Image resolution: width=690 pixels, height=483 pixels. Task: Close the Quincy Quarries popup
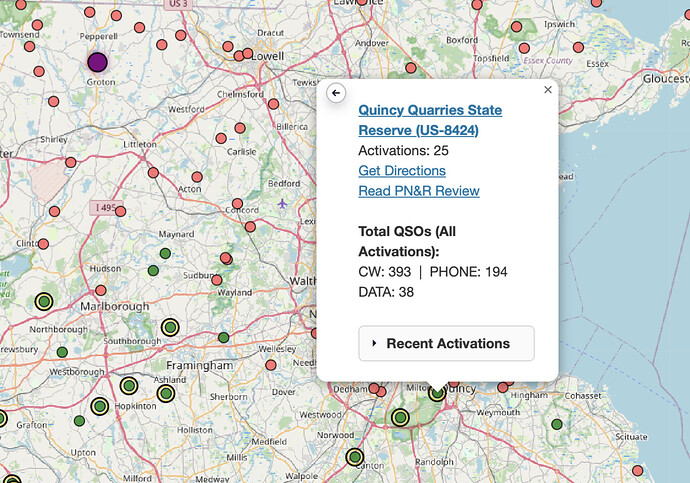(547, 90)
